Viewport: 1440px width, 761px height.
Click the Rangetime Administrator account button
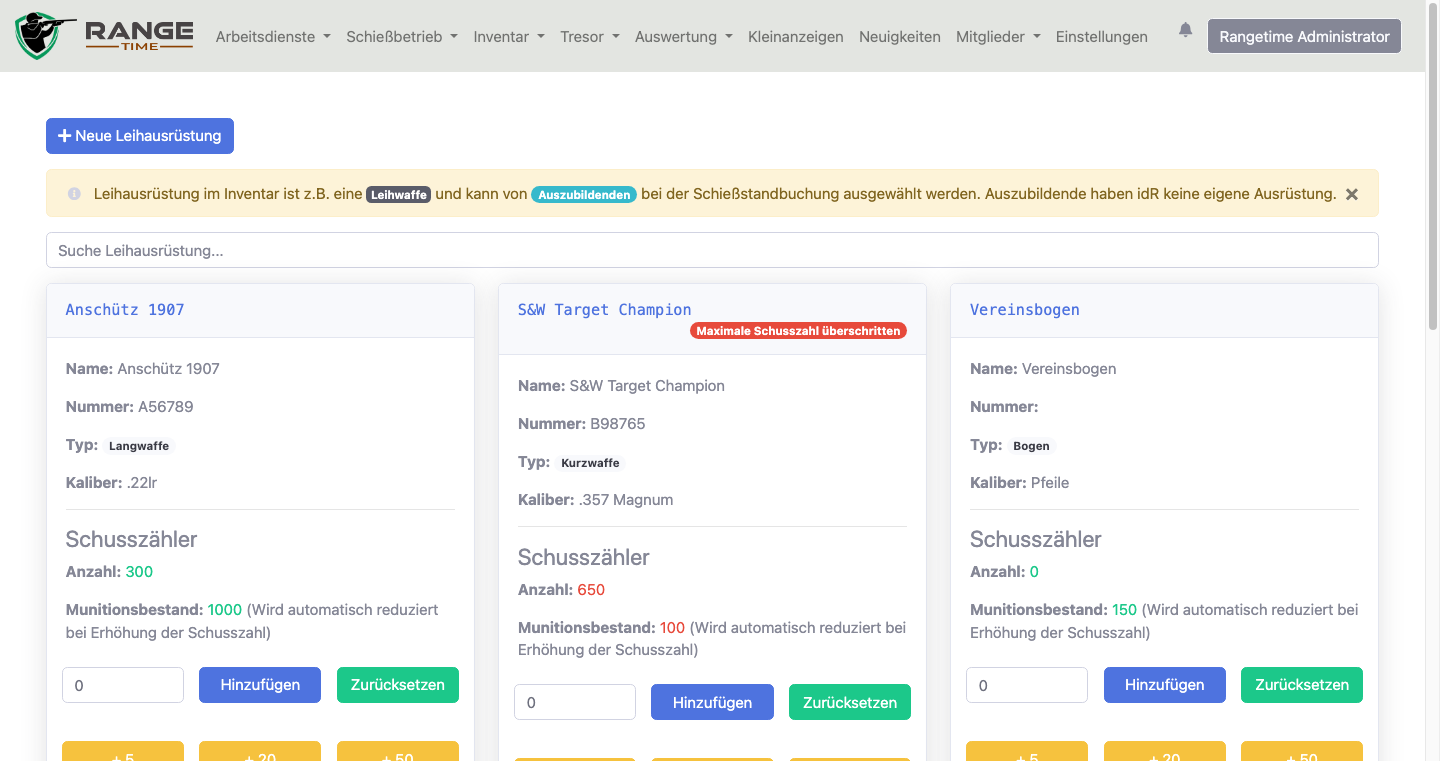(1304, 35)
